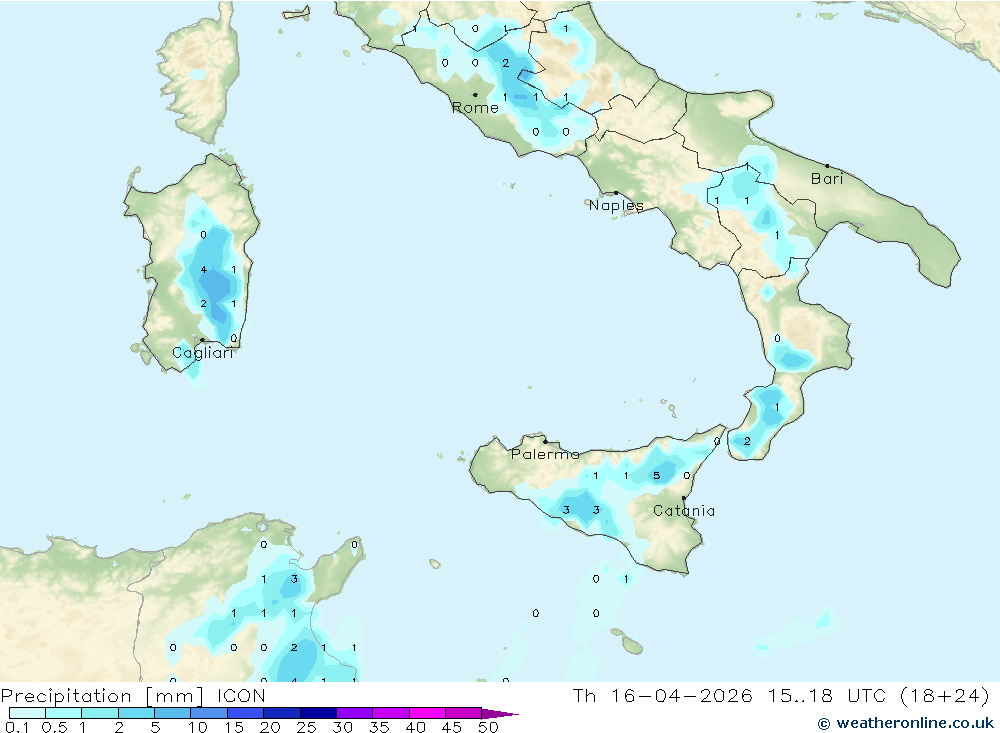Image resolution: width=1000 pixels, height=733 pixels.
Task: Click the city dot marker for Palermo
Action: pos(545,441)
